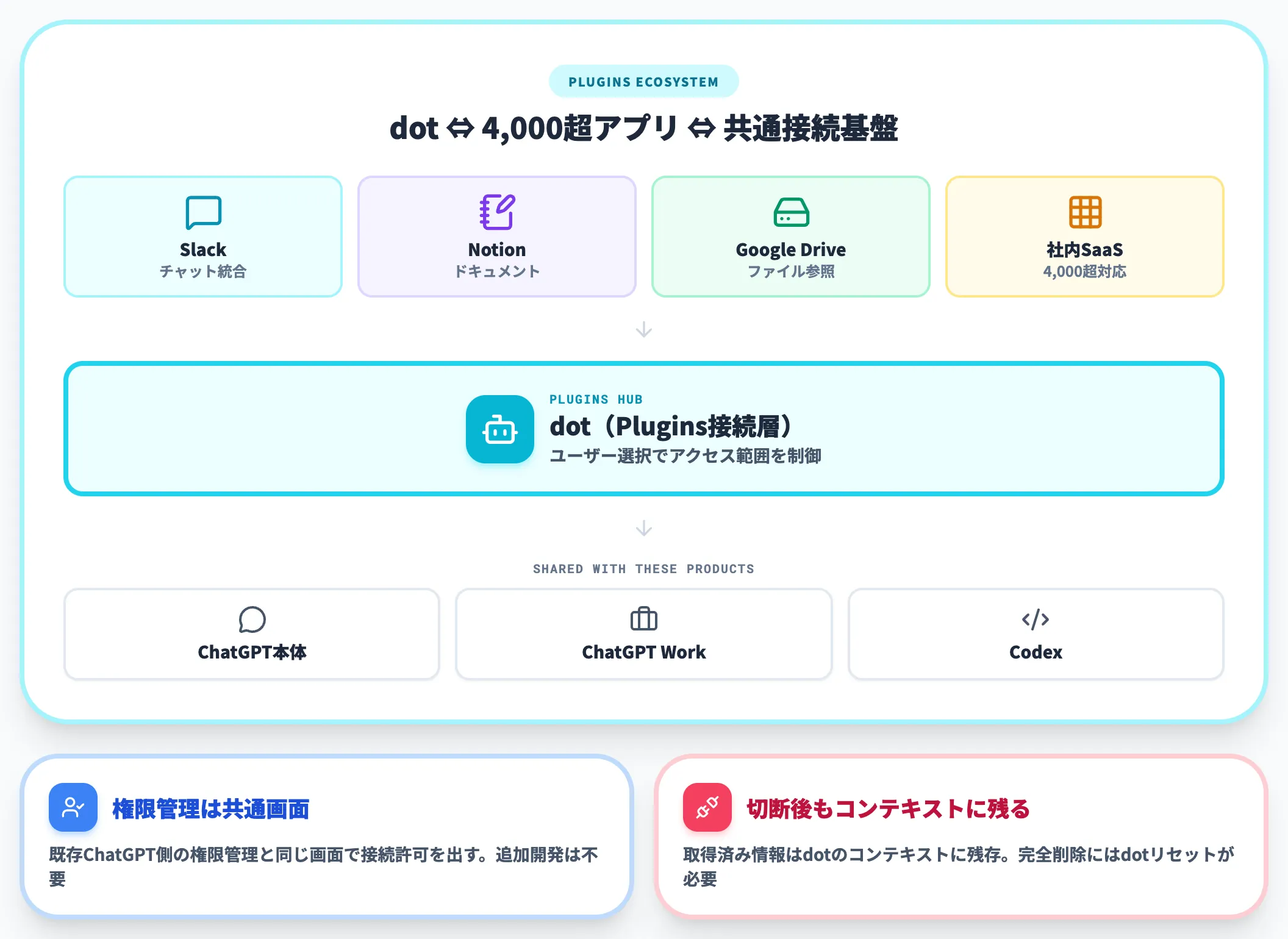Click the Slack chat bubble icon
This screenshot has height=939, width=1288.
pyautogui.click(x=203, y=212)
